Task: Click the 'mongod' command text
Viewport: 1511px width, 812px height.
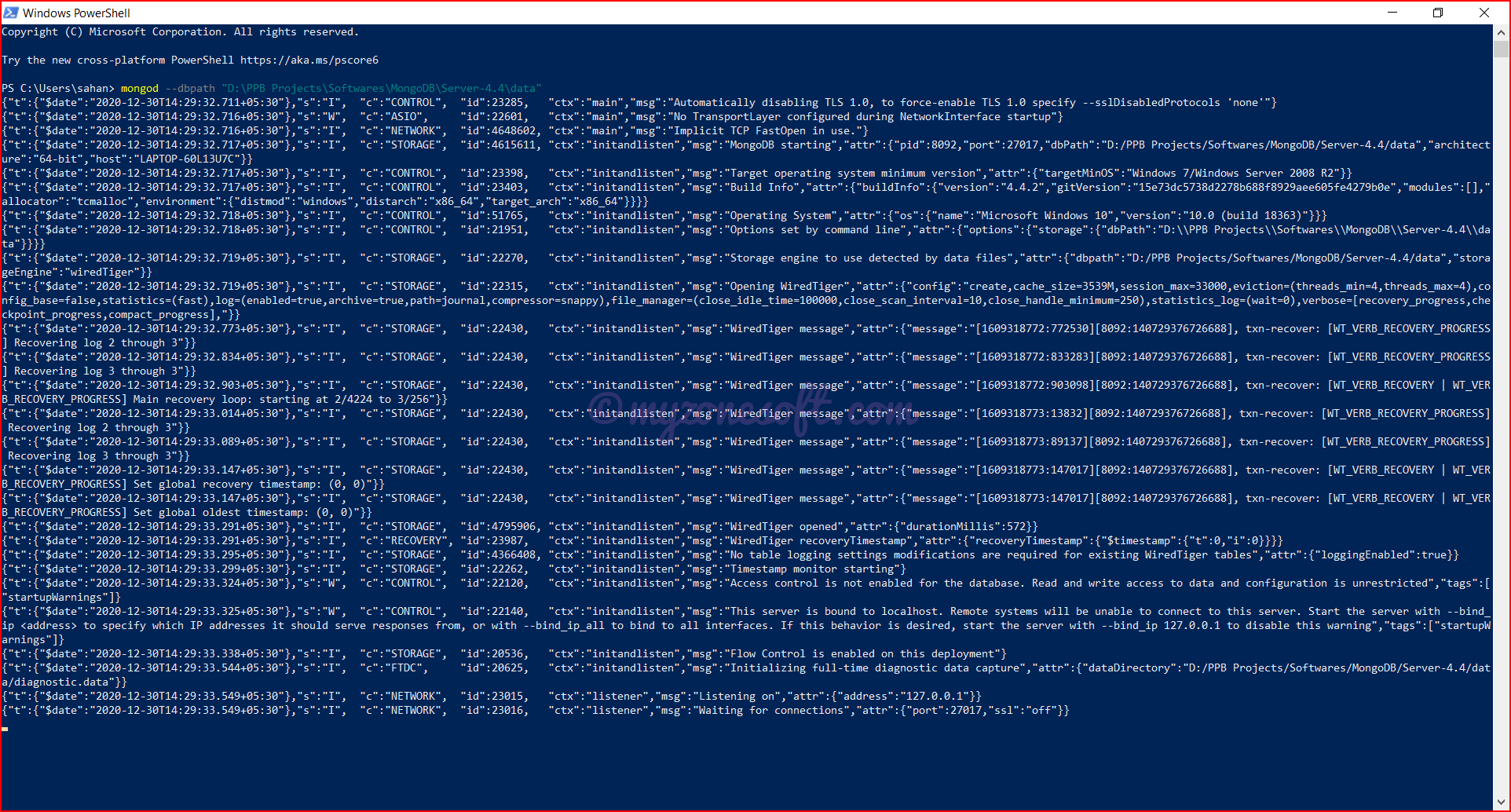Action: coord(140,89)
